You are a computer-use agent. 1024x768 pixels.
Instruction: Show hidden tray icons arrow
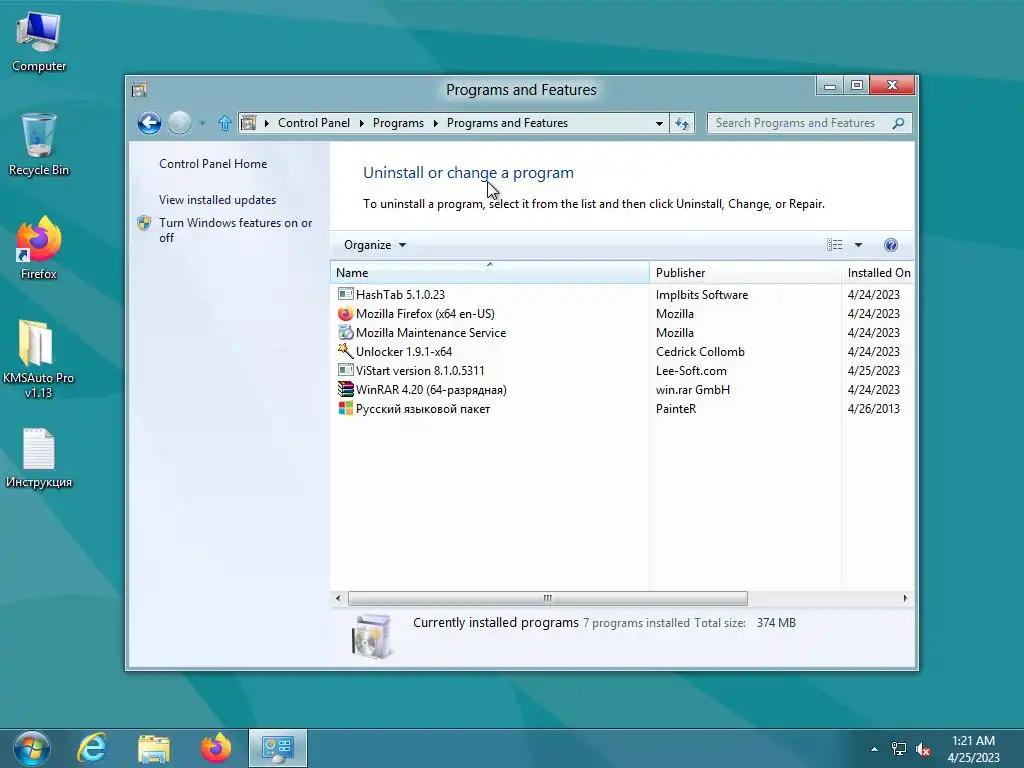(x=874, y=749)
